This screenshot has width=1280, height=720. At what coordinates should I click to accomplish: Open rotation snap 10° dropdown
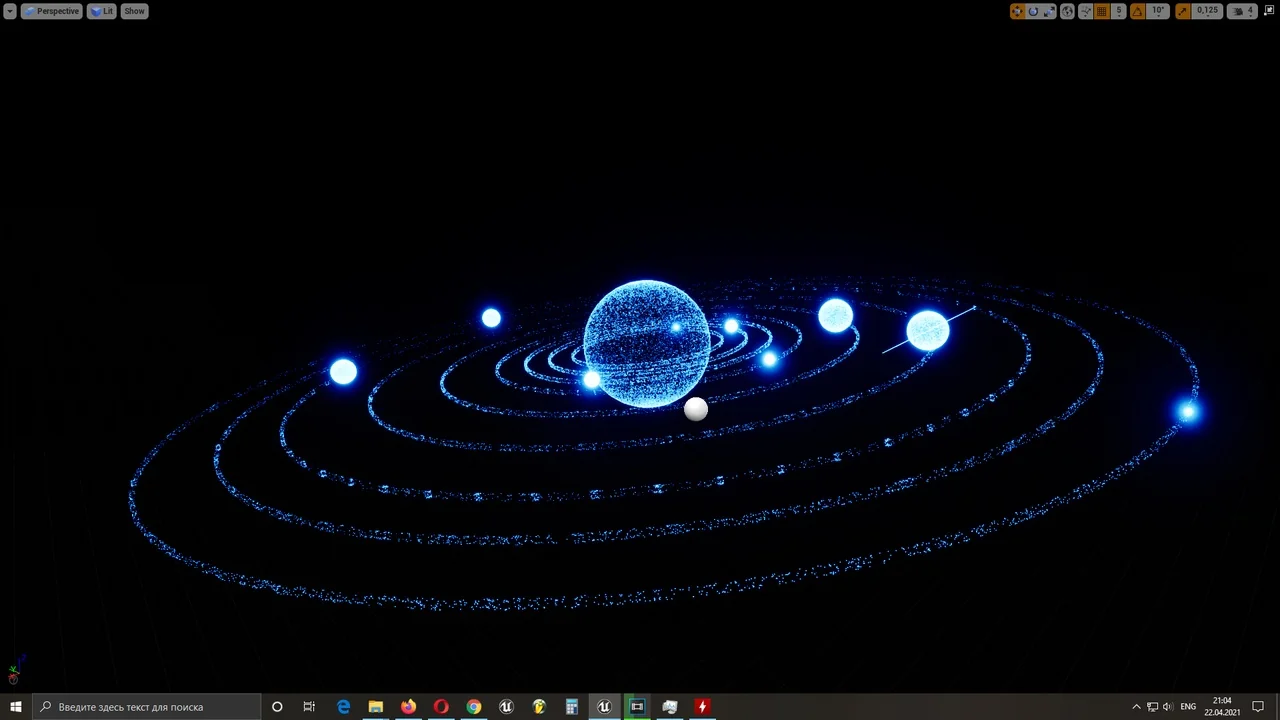click(x=1158, y=11)
